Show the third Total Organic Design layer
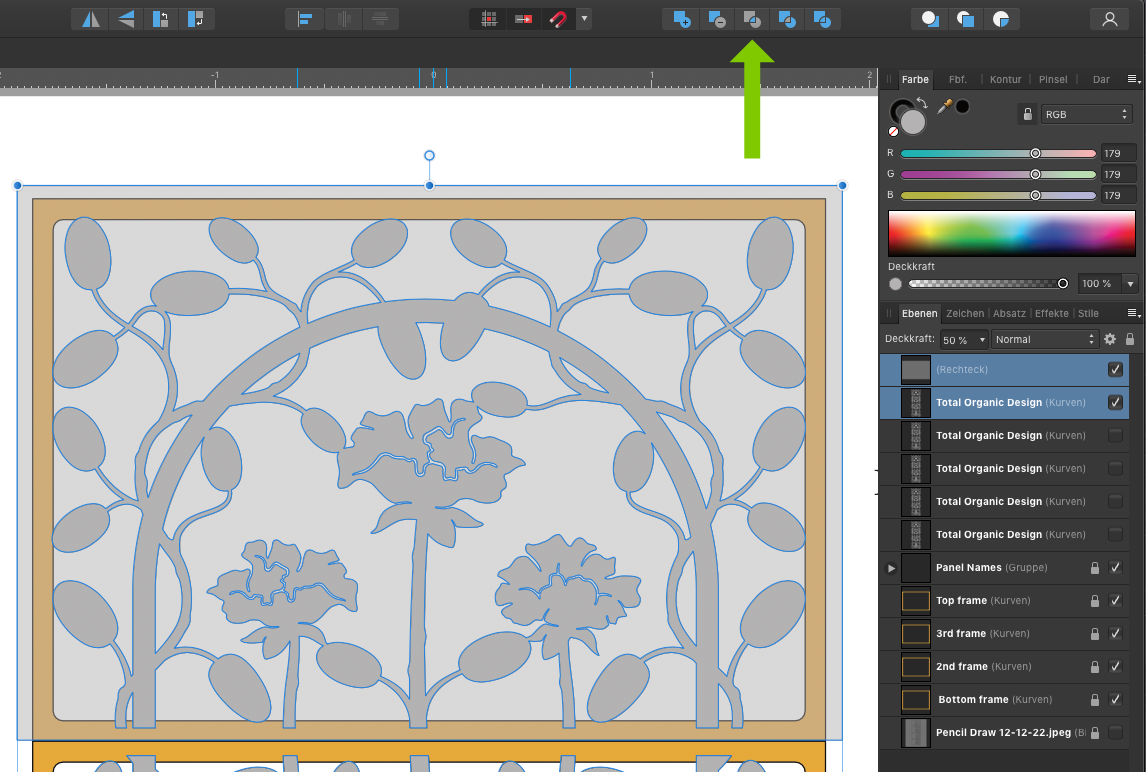The width and height of the screenshot is (1146, 772). pos(1115,468)
